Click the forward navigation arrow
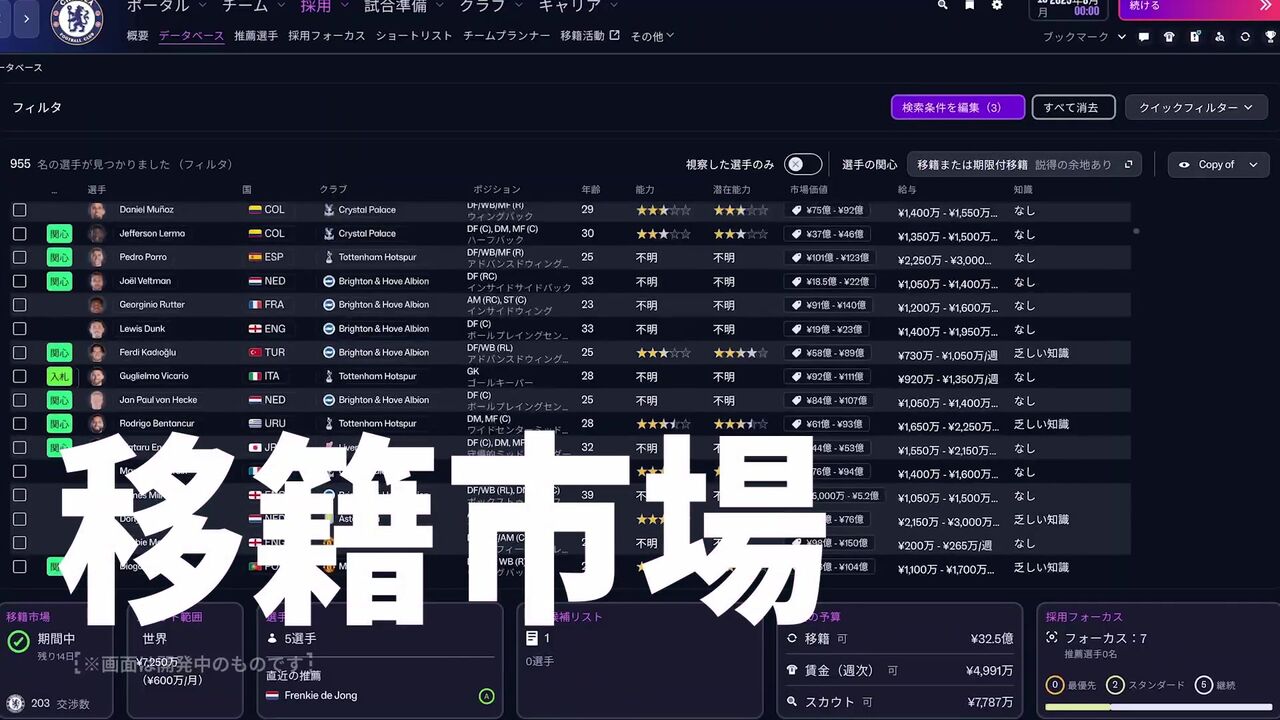Image resolution: width=1280 pixels, height=720 pixels. [x=27, y=18]
